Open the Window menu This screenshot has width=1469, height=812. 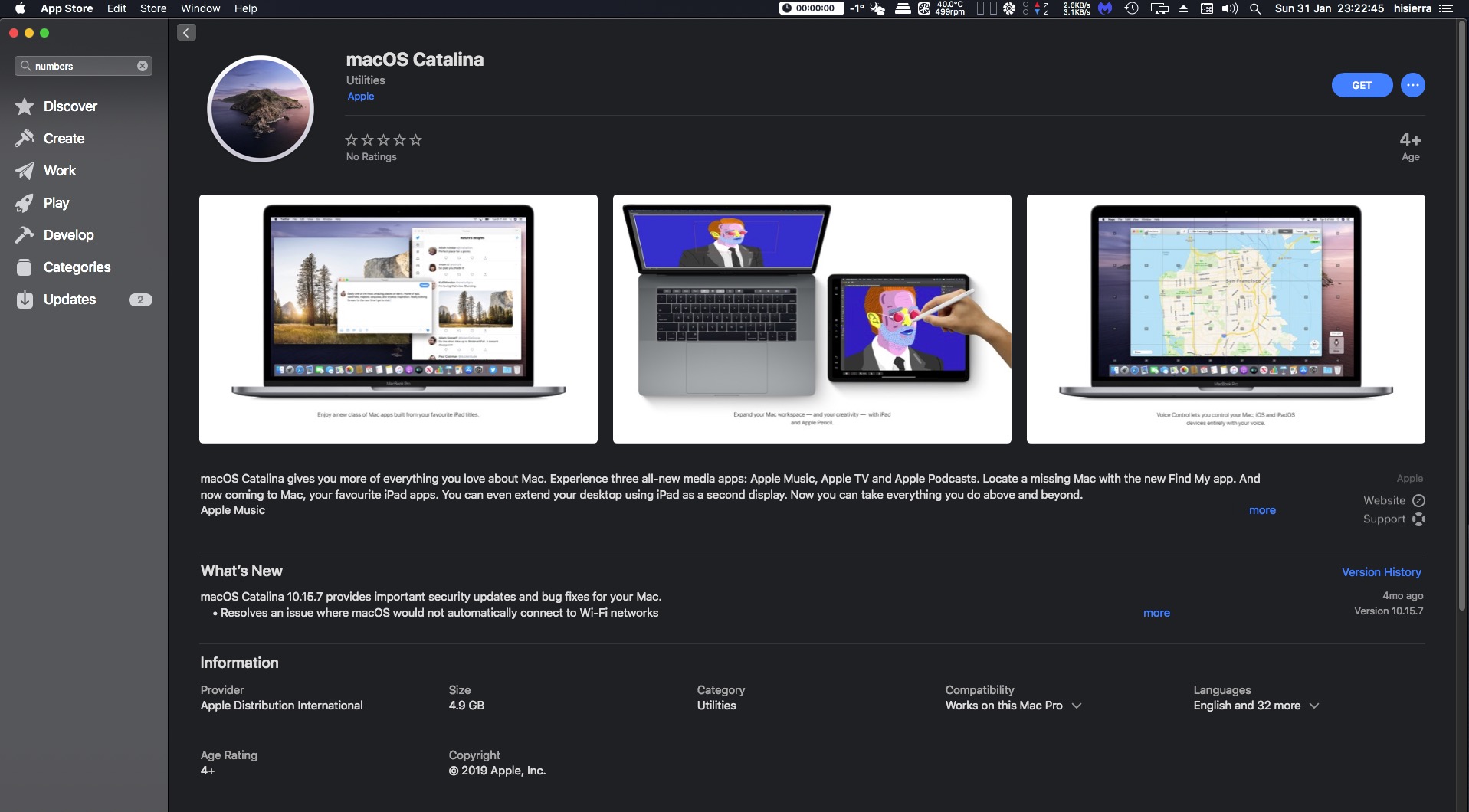[201, 8]
